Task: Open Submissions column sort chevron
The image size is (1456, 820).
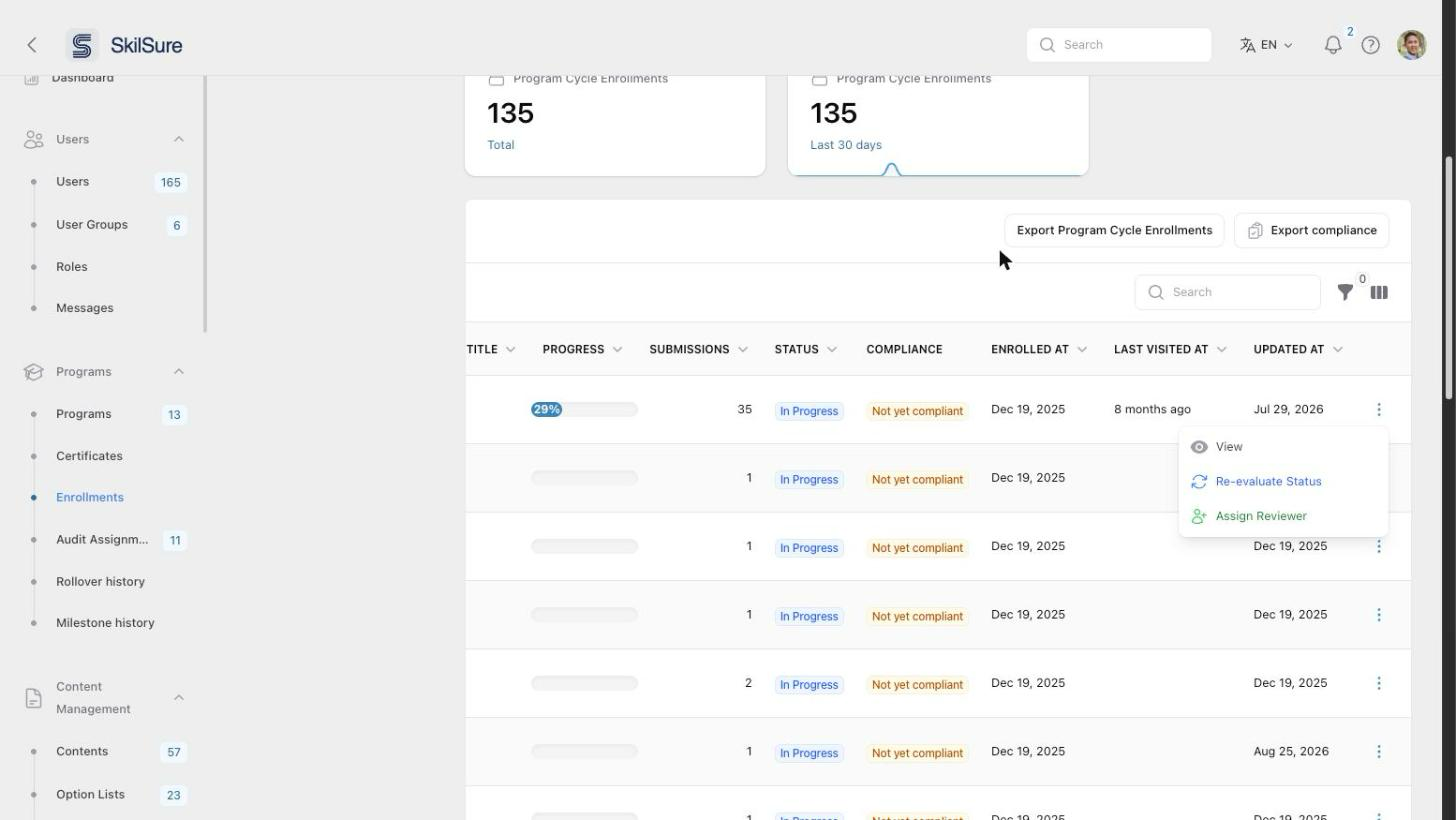Action: [x=743, y=350]
